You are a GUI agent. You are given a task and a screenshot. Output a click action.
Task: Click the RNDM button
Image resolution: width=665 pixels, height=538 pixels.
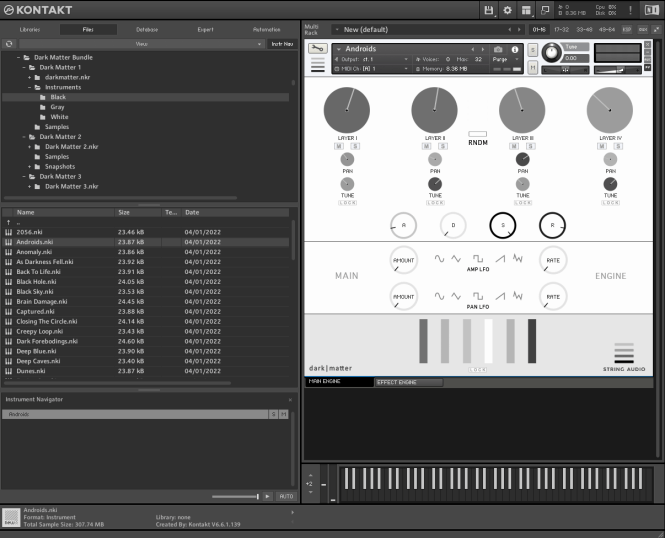pos(477,134)
